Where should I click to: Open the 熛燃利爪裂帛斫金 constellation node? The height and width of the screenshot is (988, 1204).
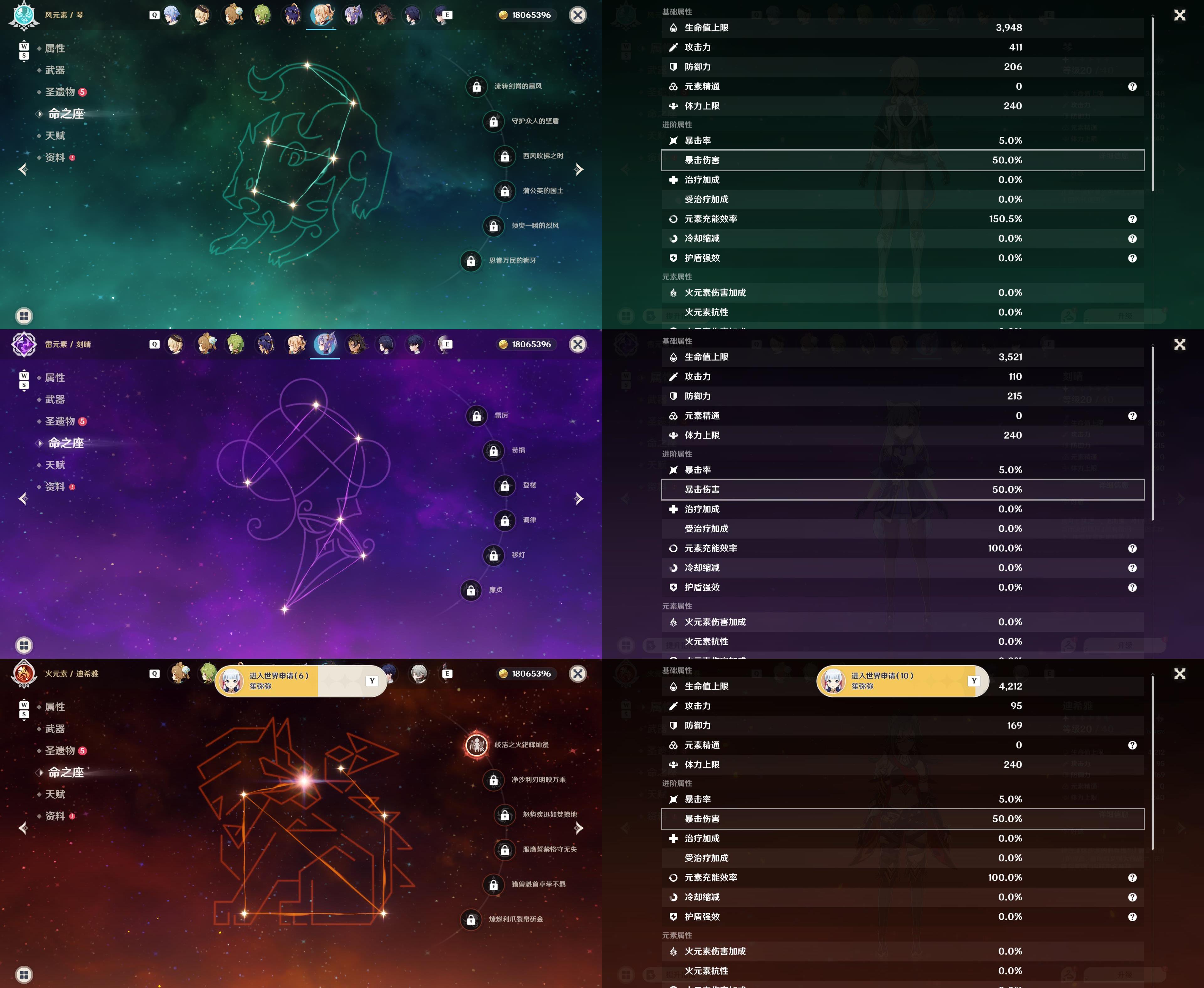tap(471, 919)
